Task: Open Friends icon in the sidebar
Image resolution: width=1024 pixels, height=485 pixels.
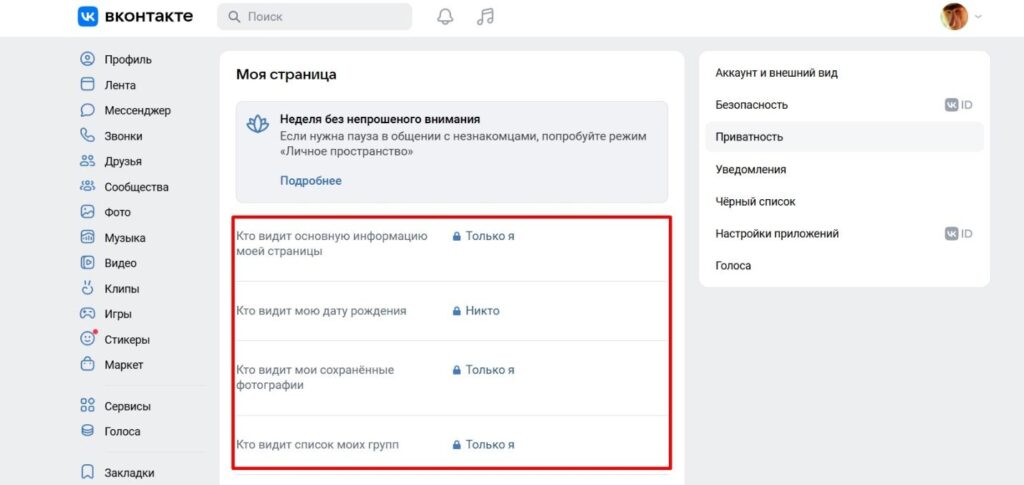Action: [x=87, y=161]
